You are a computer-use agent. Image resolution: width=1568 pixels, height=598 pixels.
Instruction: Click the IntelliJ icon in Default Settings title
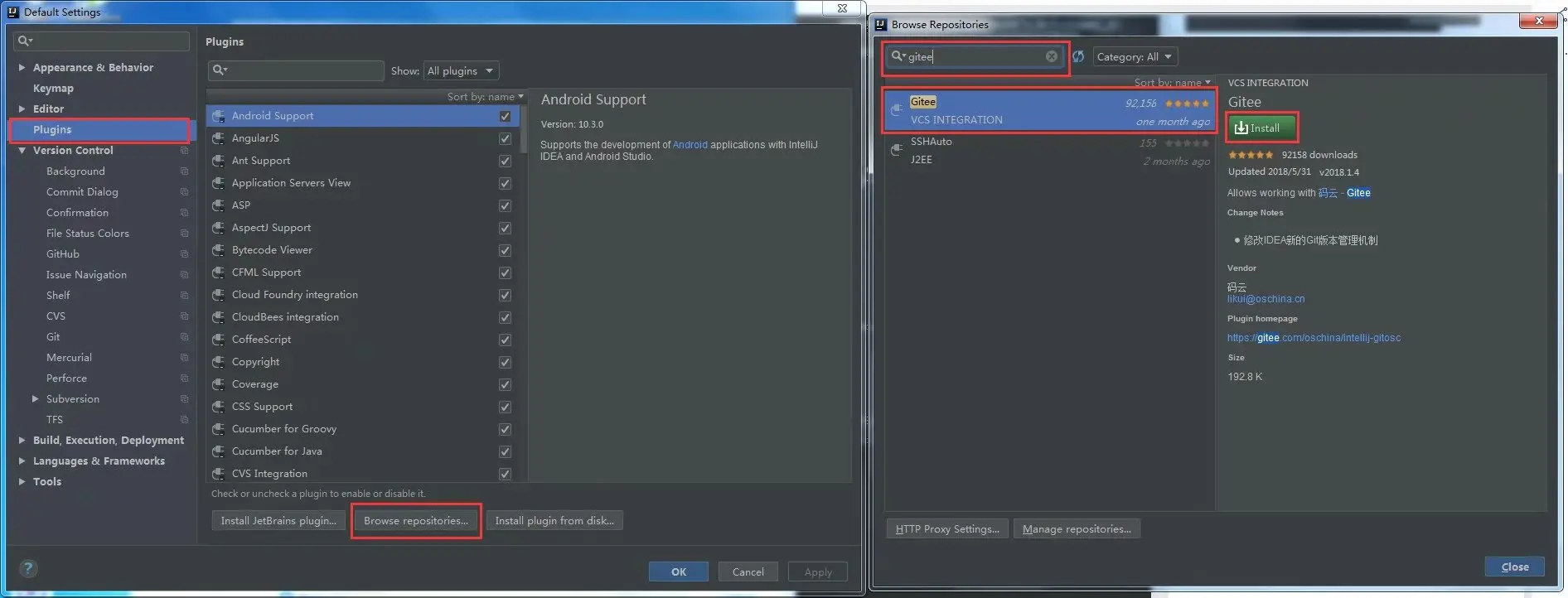[x=13, y=12]
